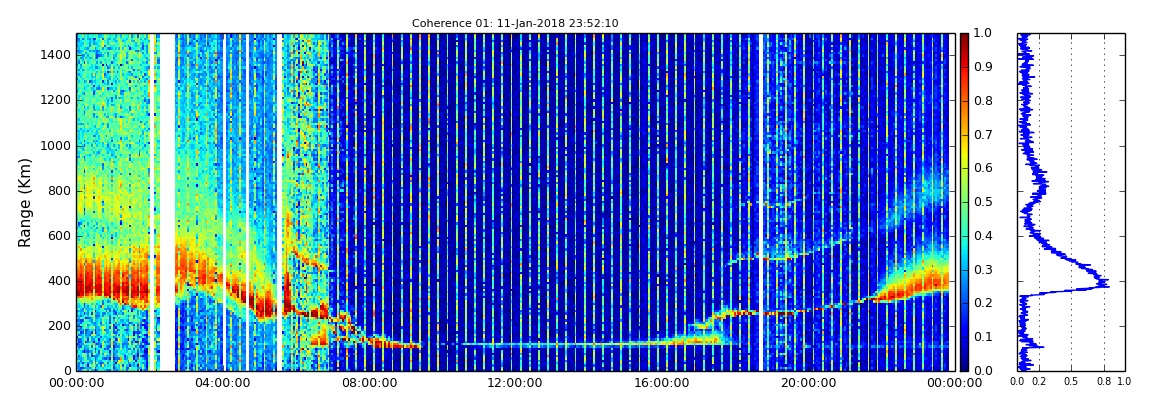Viewport: 1150px width, 407px height.
Task: Click the green middle of the colorbar
Action: tap(964, 202)
